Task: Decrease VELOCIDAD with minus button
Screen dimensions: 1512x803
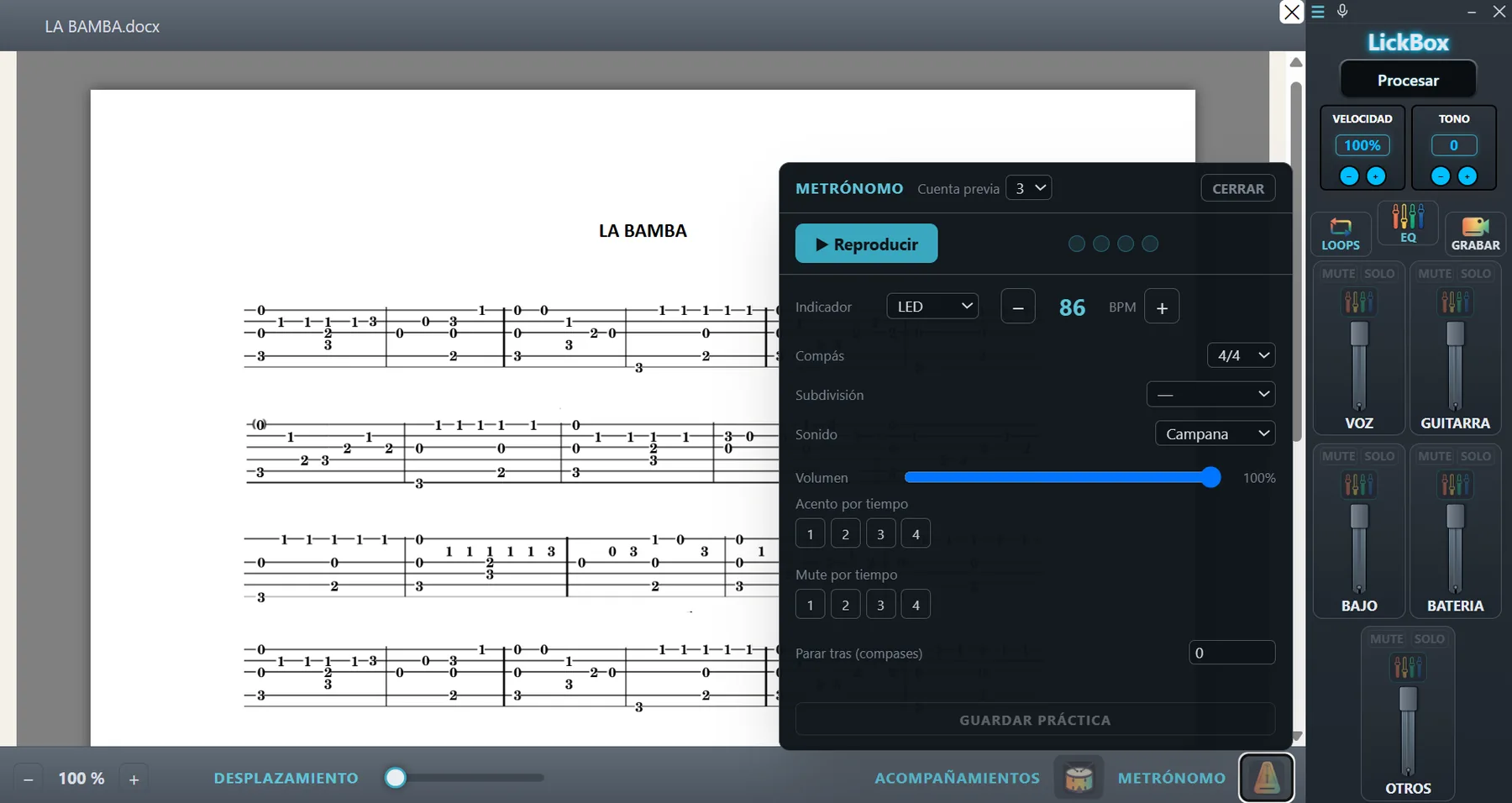Action: pyautogui.click(x=1349, y=176)
